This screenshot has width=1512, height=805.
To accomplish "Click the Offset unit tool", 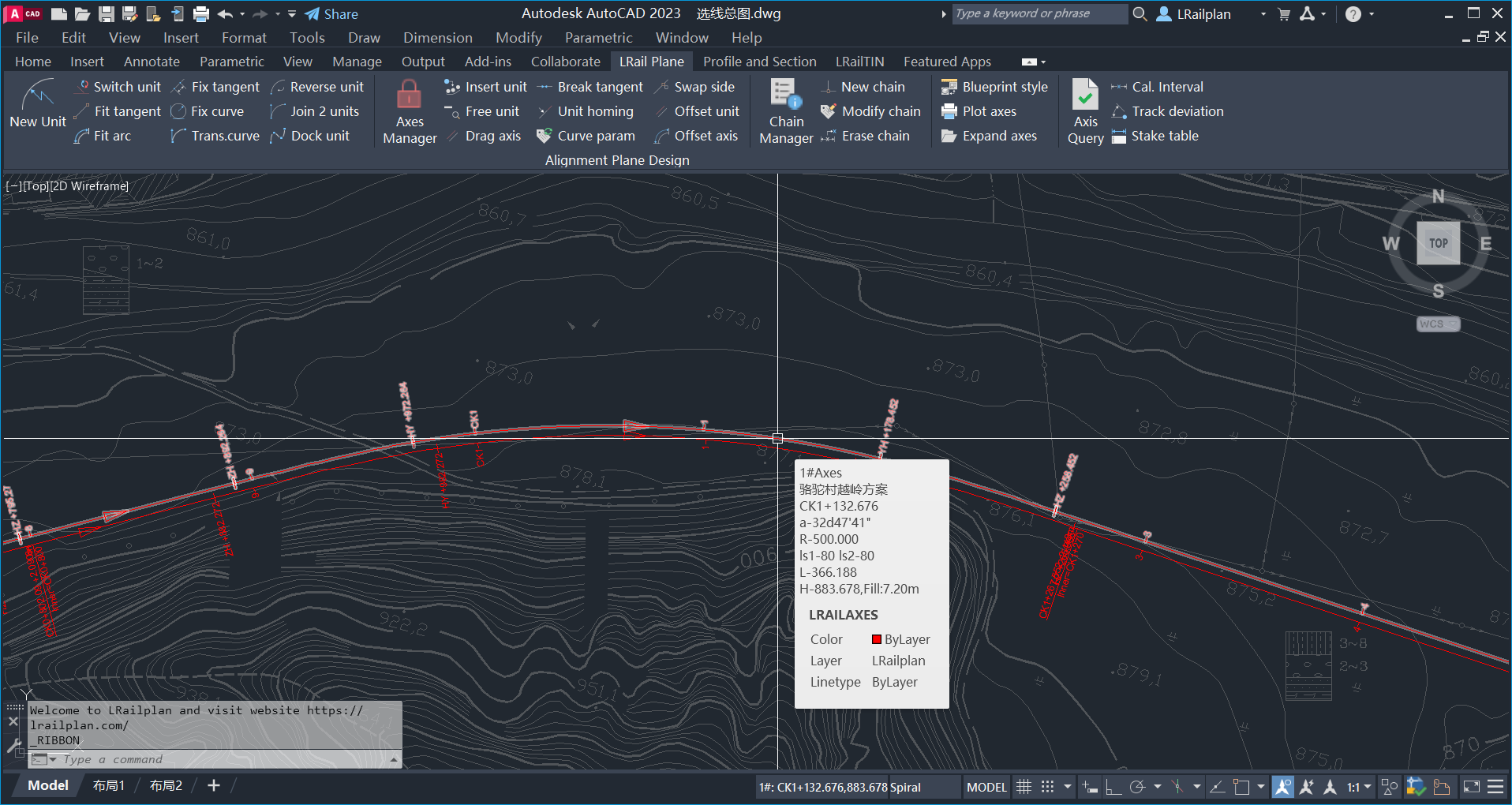I will pyautogui.click(x=697, y=111).
